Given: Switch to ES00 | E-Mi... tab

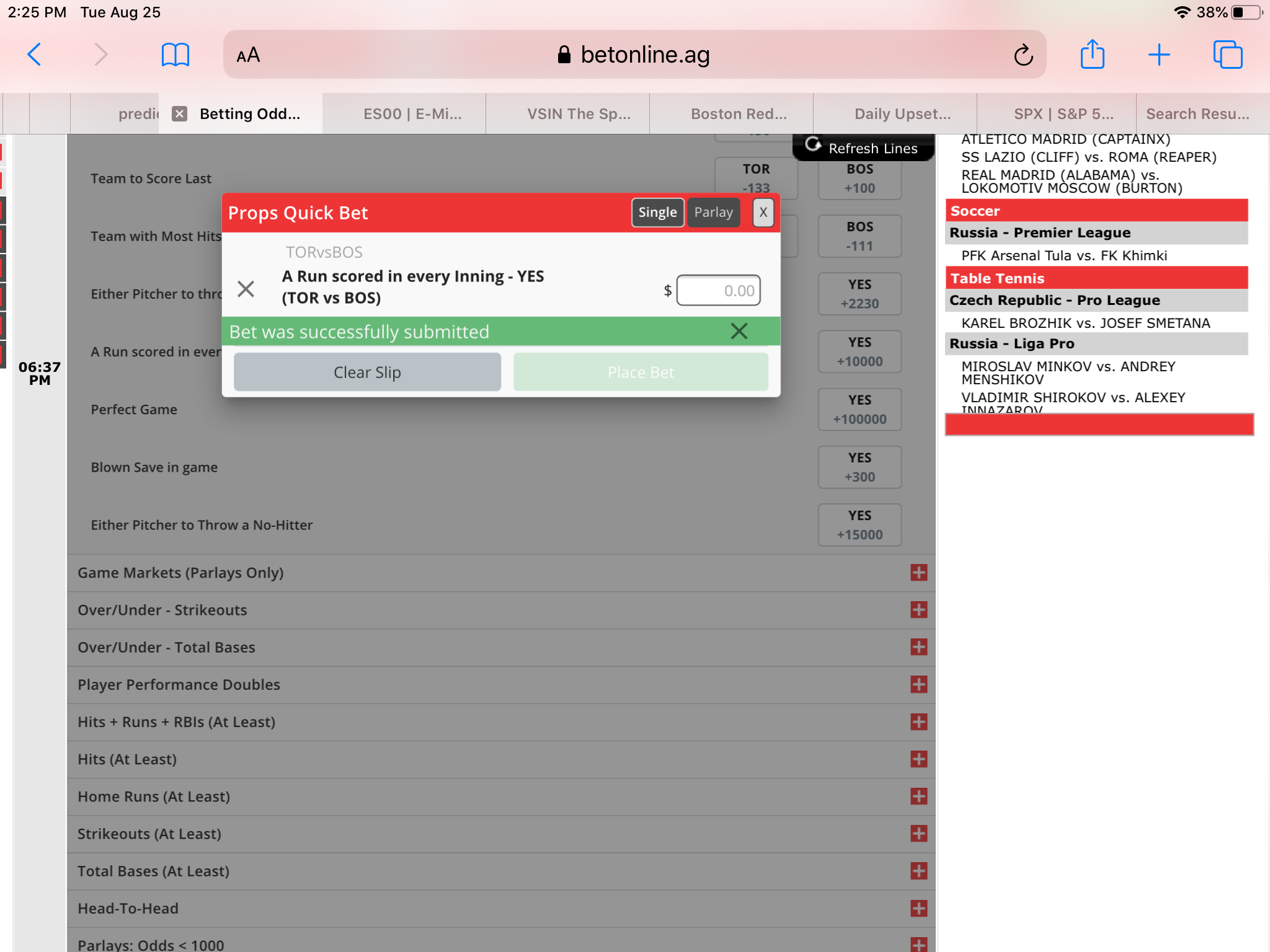Looking at the screenshot, I should click(404, 113).
